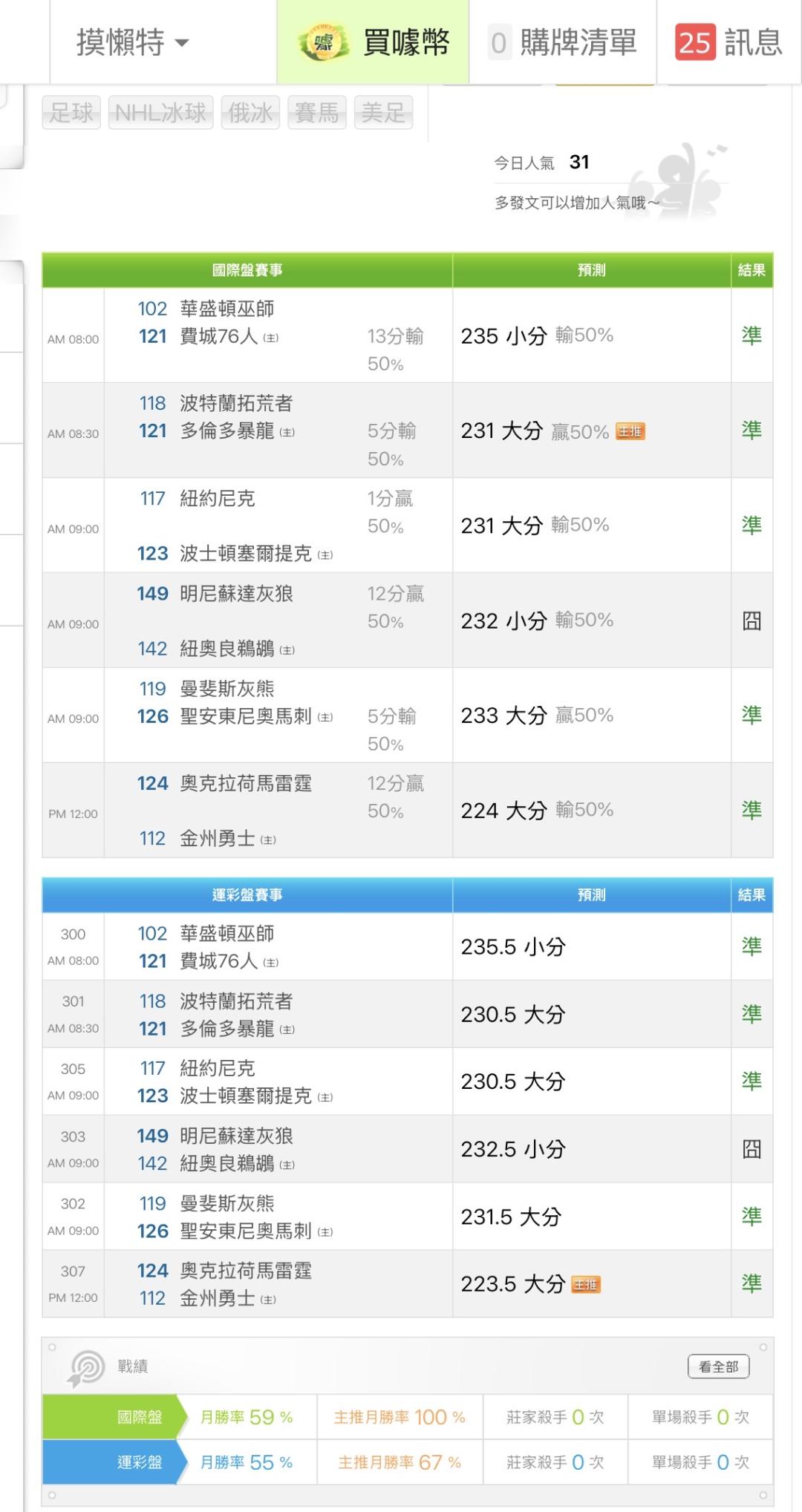Click the 買噓幣 coin icon
The height and width of the screenshot is (1512, 802).
point(324,43)
